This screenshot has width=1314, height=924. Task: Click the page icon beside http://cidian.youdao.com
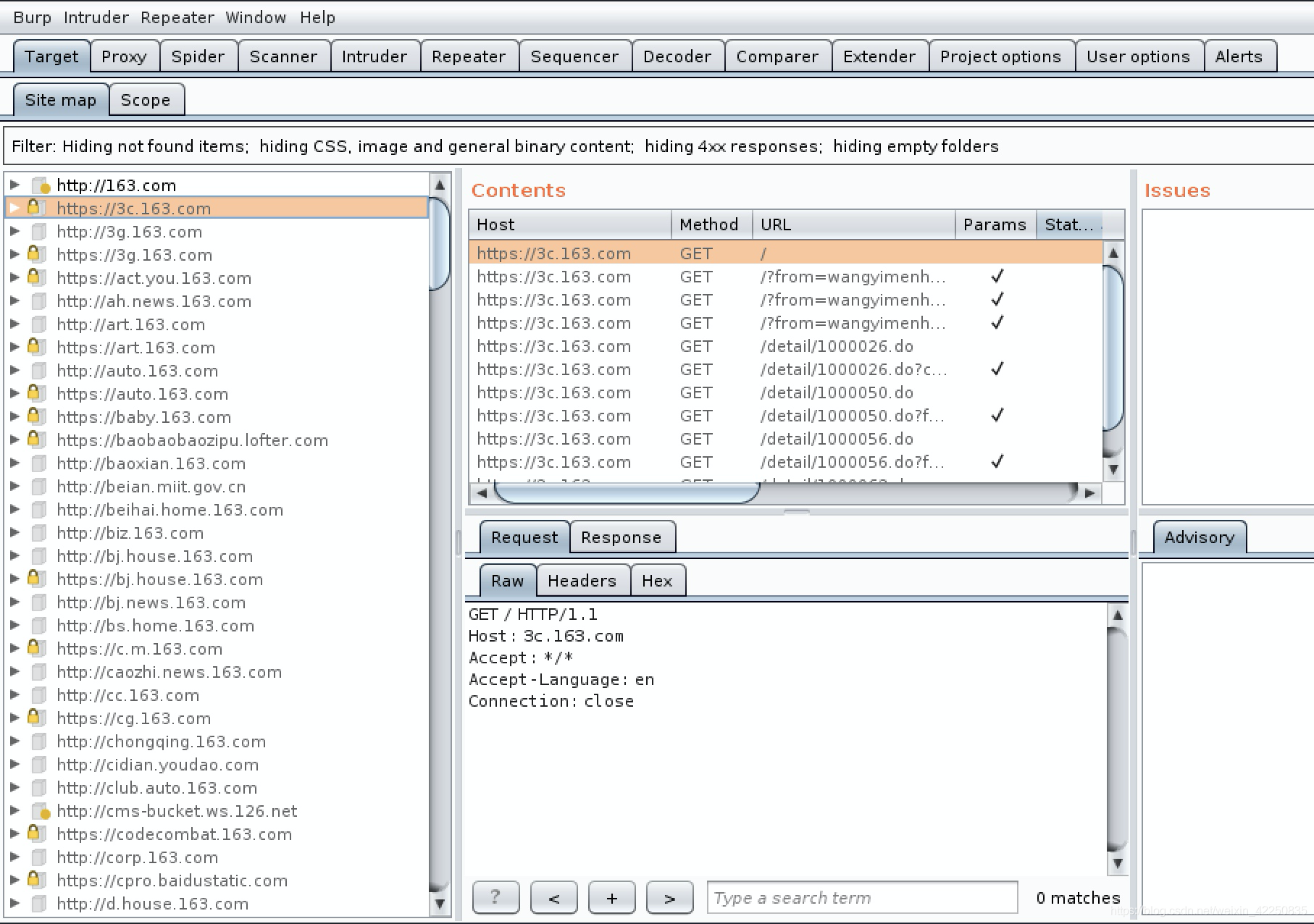click(x=40, y=765)
